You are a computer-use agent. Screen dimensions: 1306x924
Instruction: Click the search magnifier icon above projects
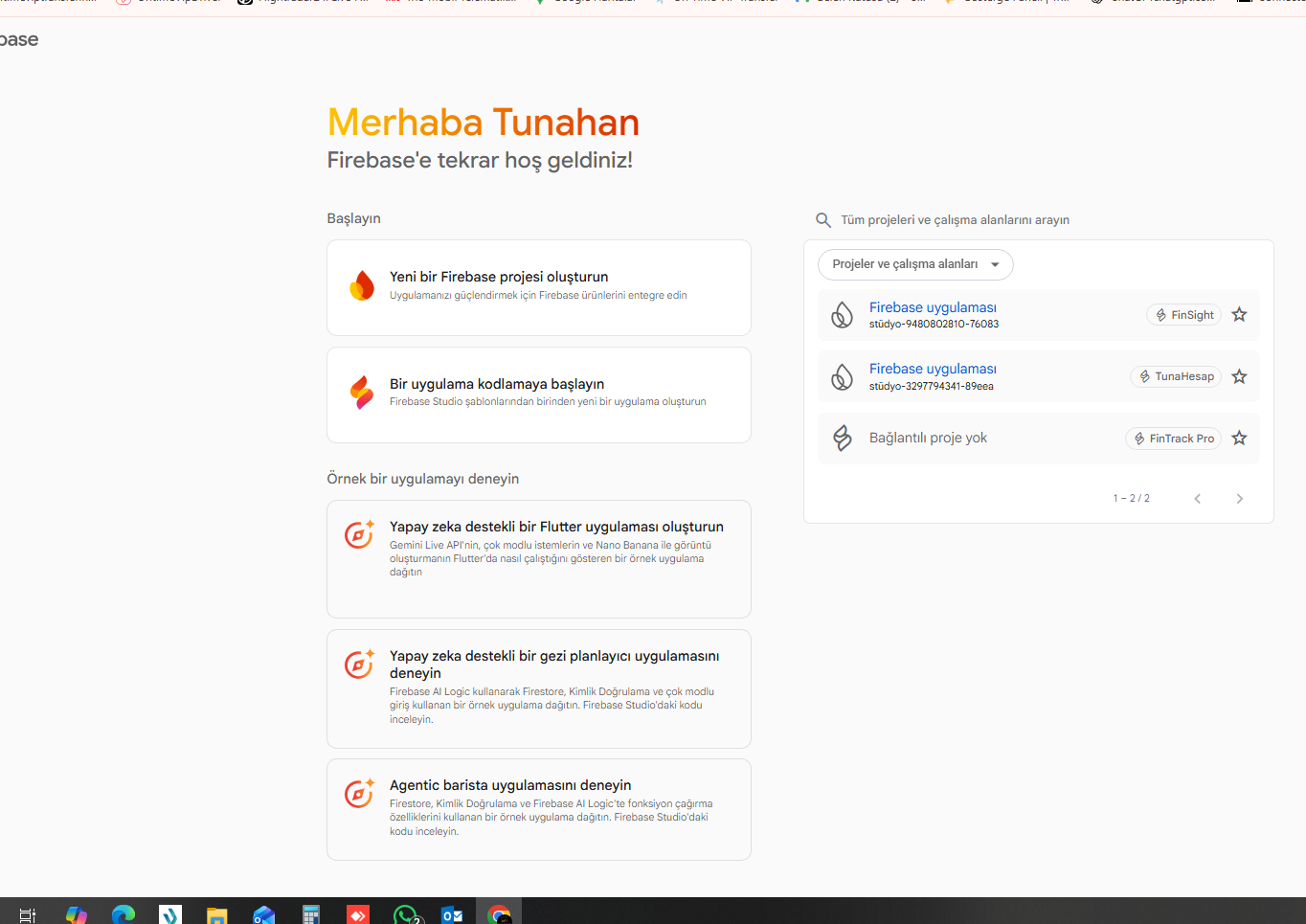822,220
